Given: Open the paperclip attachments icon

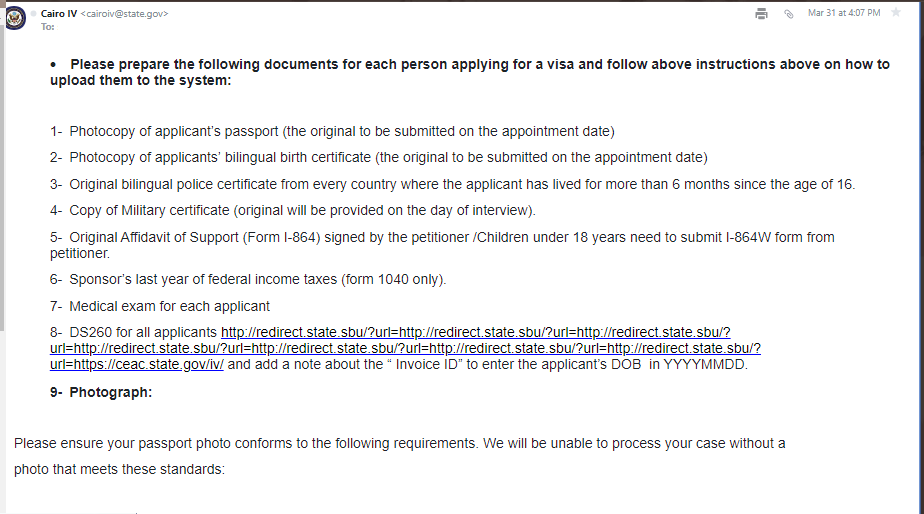Looking at the screenshot, I should [788, 14].
